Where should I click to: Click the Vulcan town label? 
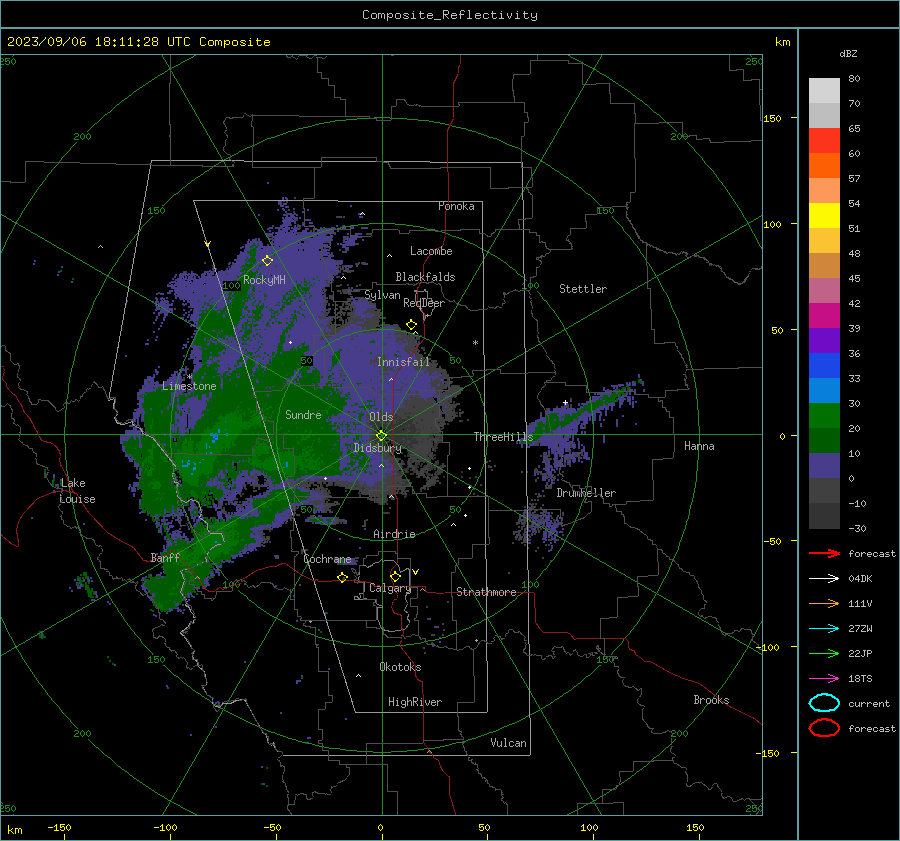[508, 743]
